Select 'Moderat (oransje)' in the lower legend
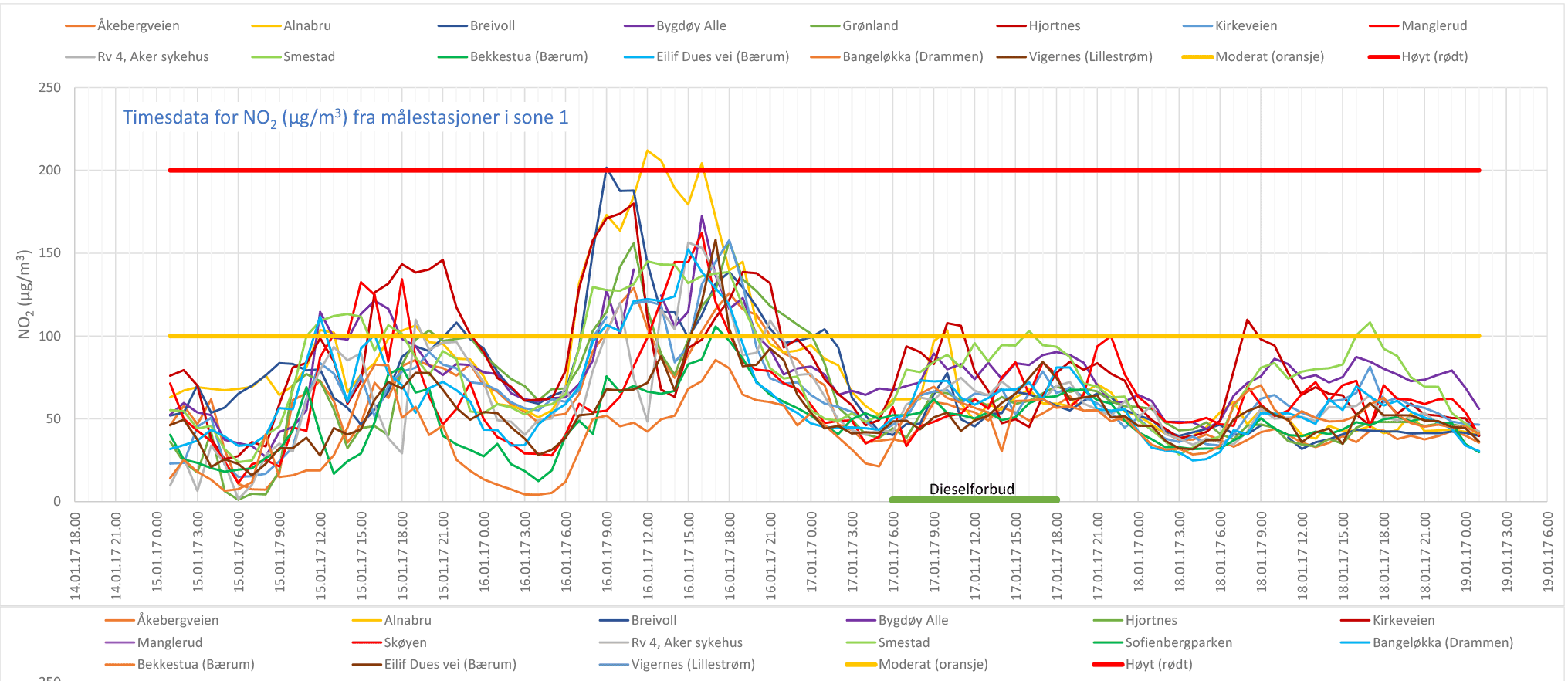Screen dimensions: 1568x681 coord(933,664)
